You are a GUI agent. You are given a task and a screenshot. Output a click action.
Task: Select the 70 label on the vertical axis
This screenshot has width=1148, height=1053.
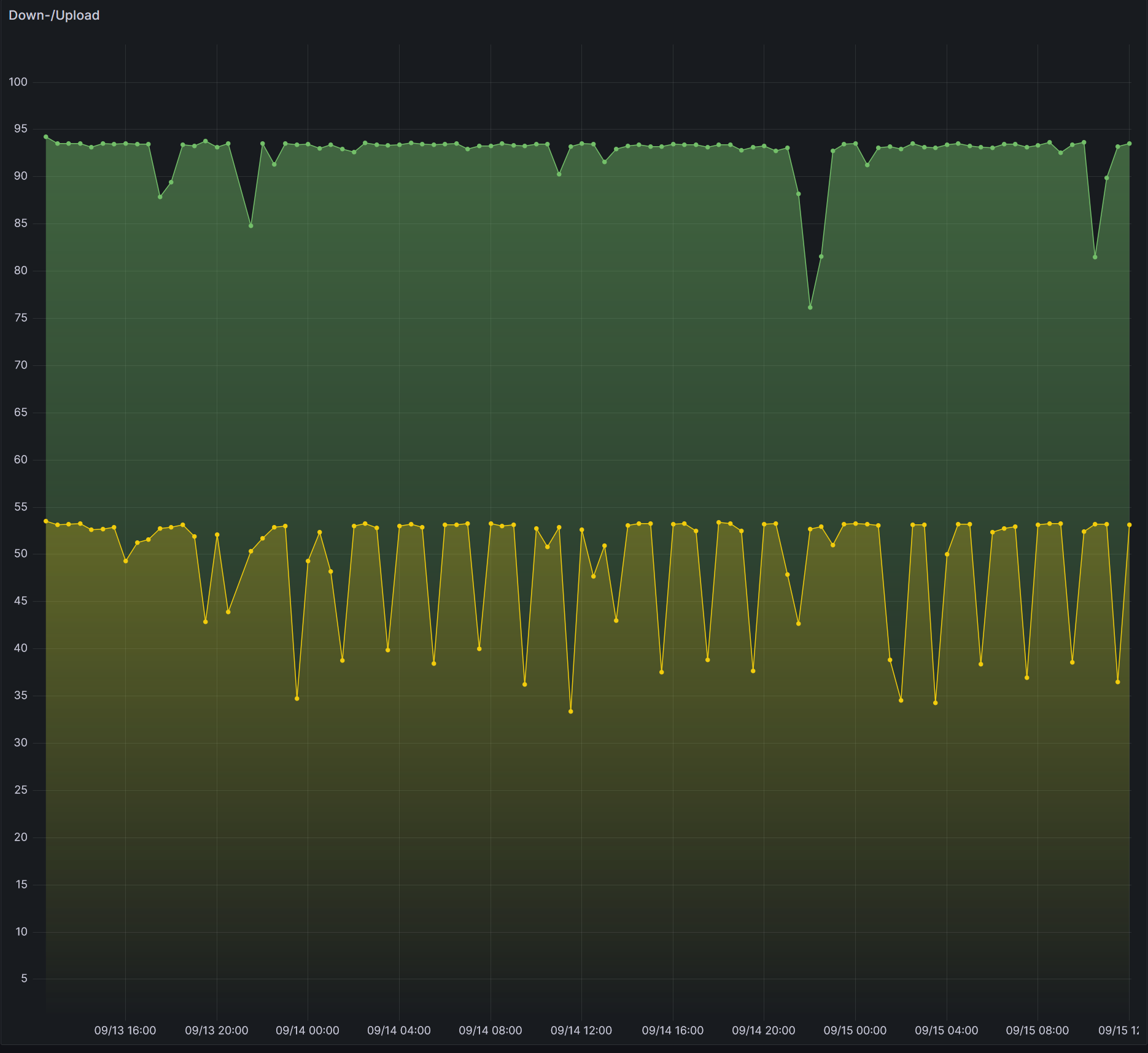coord(21,365)
